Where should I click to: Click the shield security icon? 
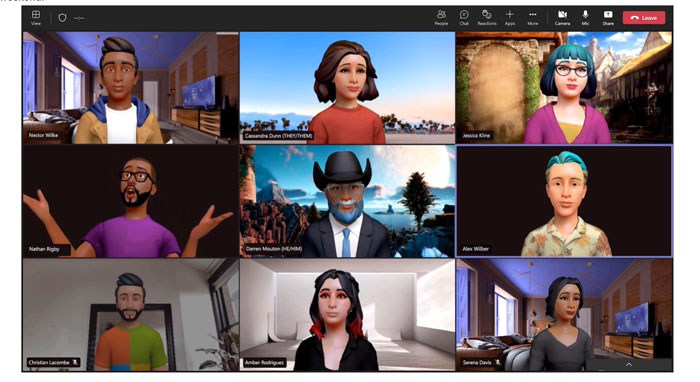point(62,18)
